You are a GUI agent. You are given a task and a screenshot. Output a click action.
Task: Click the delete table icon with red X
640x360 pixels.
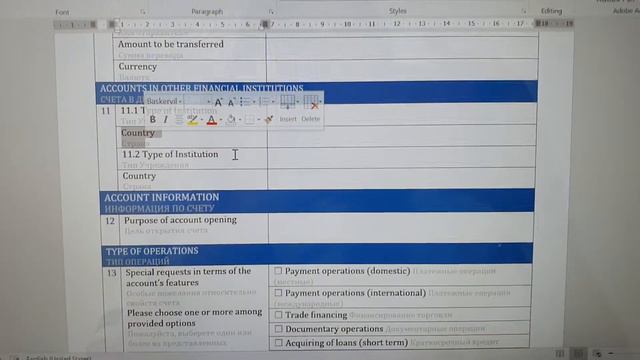(x=311, y=102)
